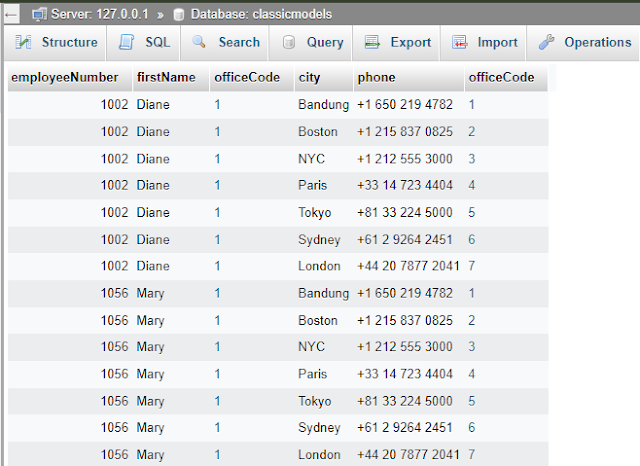This screenshot has height=466, width=640.
Task: Go to the Query tab
Action: [x=311, y=42]
